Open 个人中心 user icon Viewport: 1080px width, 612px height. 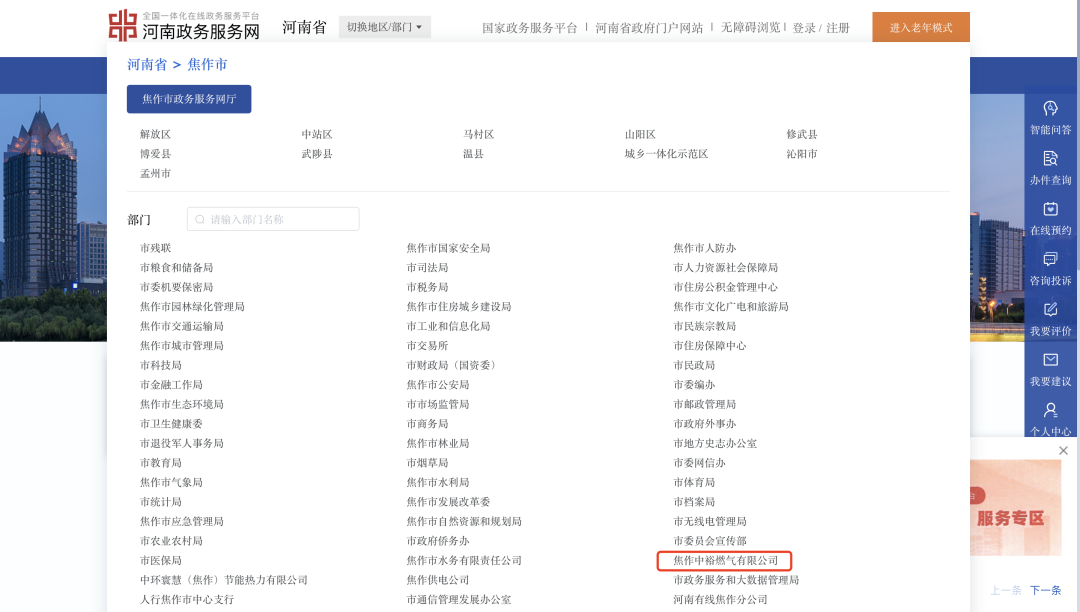click(x=1050, y=411)
